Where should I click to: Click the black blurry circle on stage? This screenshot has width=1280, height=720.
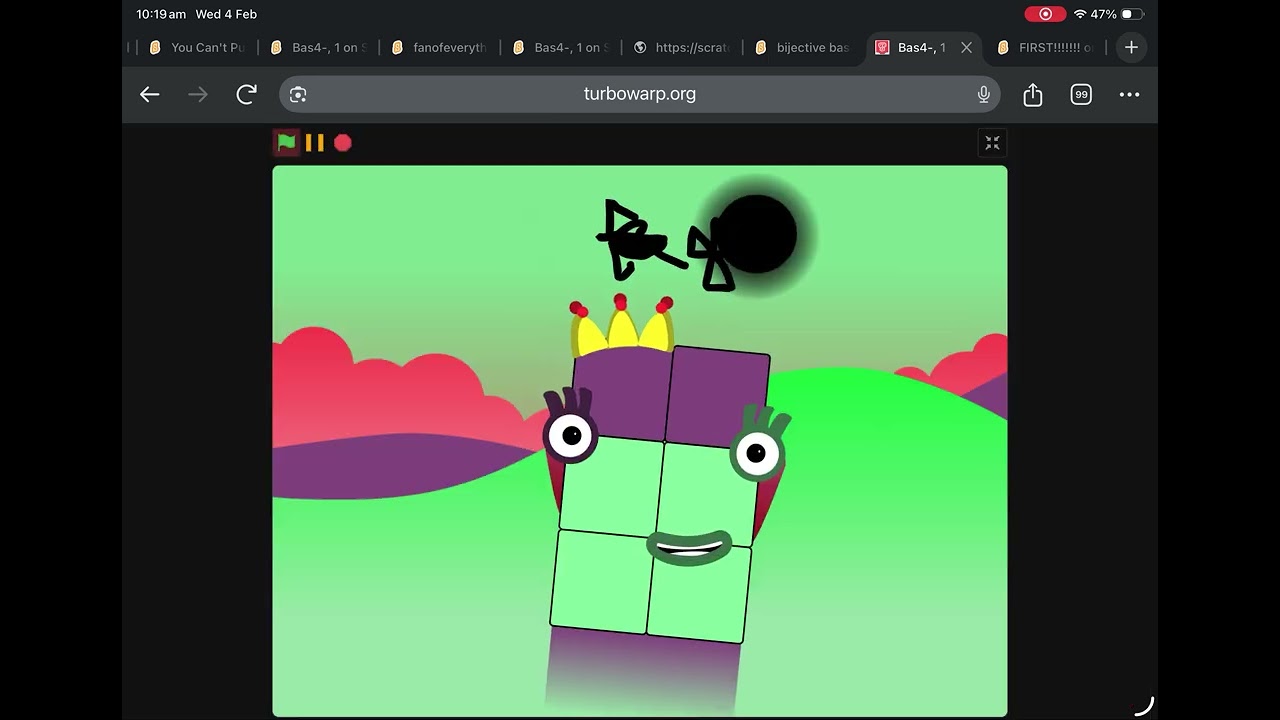(x=756, y=234)
